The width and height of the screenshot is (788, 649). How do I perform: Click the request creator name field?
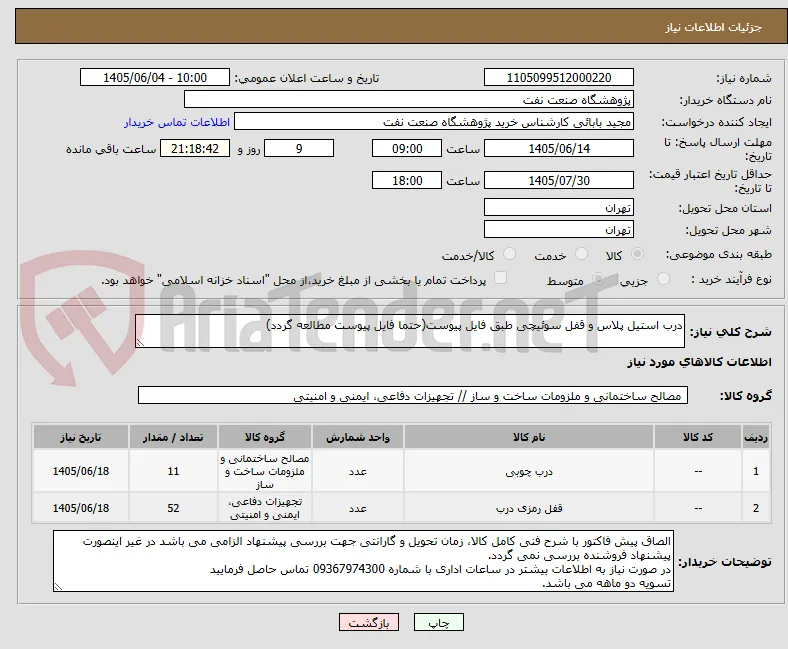434,122
